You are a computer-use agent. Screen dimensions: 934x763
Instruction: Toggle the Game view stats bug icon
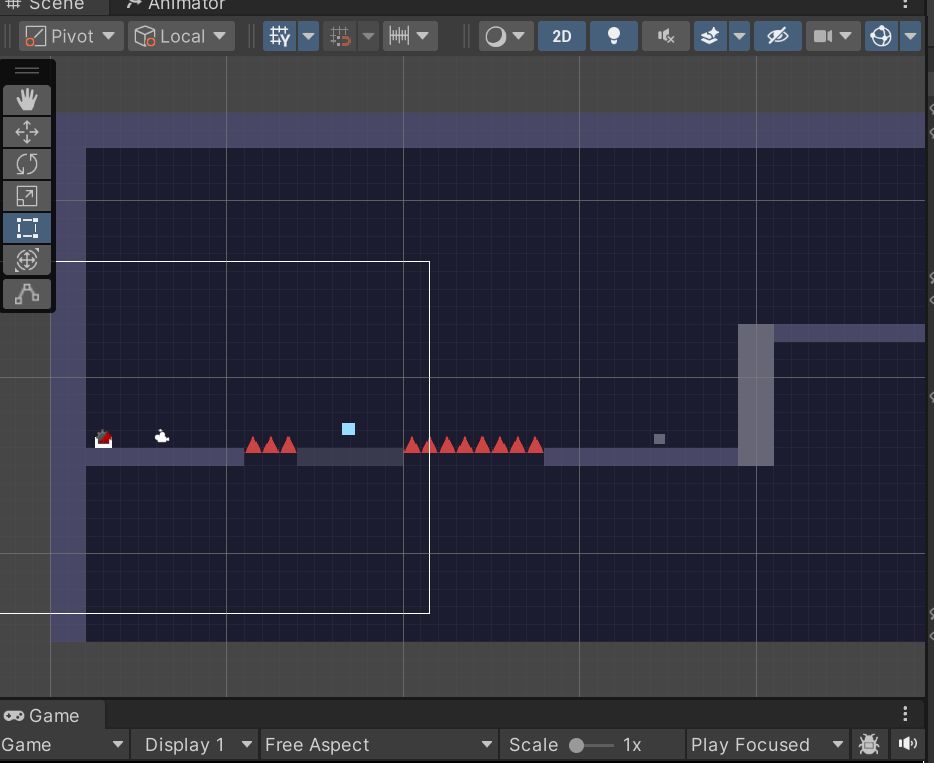point(869,744)
